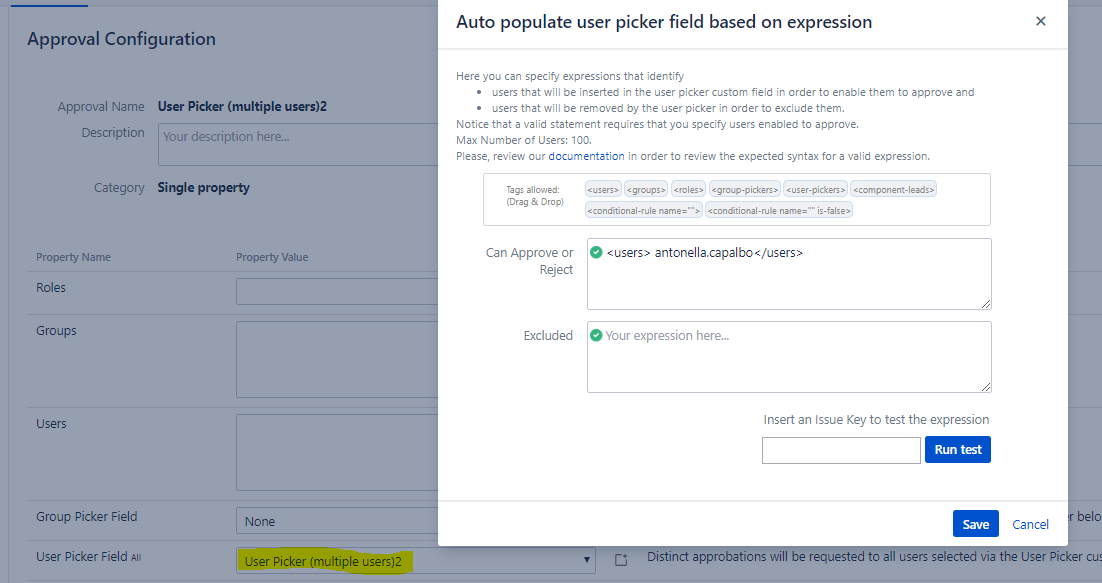This screenshot has height=583, width=1102.
Task: Select the <group-pickers> tag chip
Action: click(744, 189)
